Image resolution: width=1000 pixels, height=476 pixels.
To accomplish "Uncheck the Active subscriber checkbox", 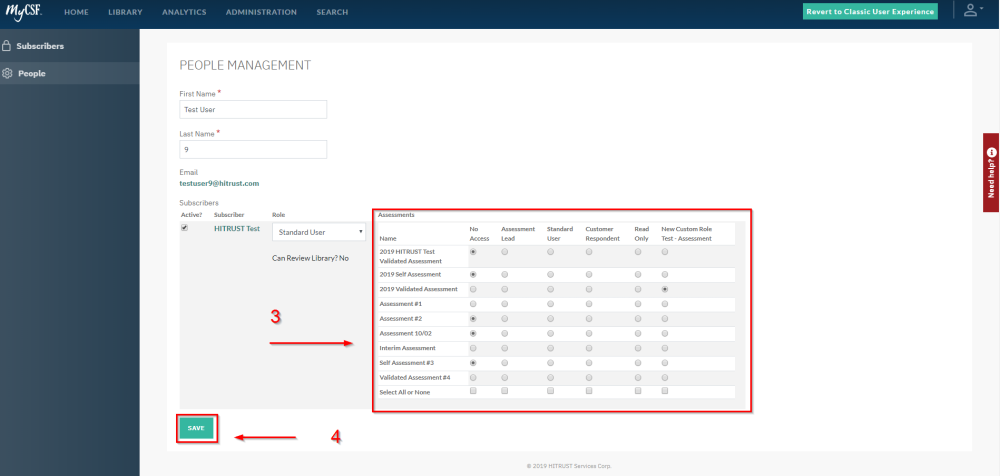I will (184, 228).
